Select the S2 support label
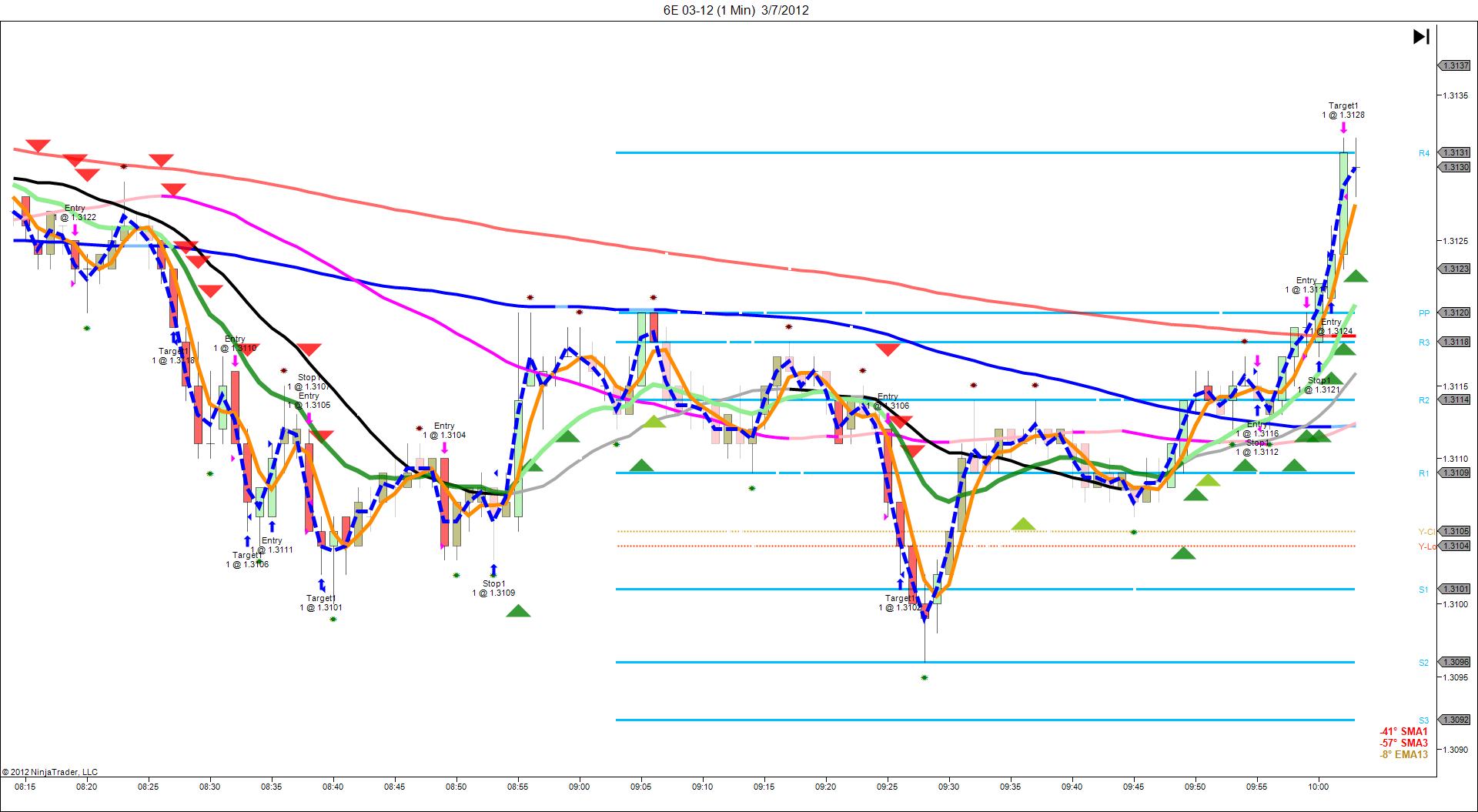Screen dimensions: 1478x812 click(1424, 663)
